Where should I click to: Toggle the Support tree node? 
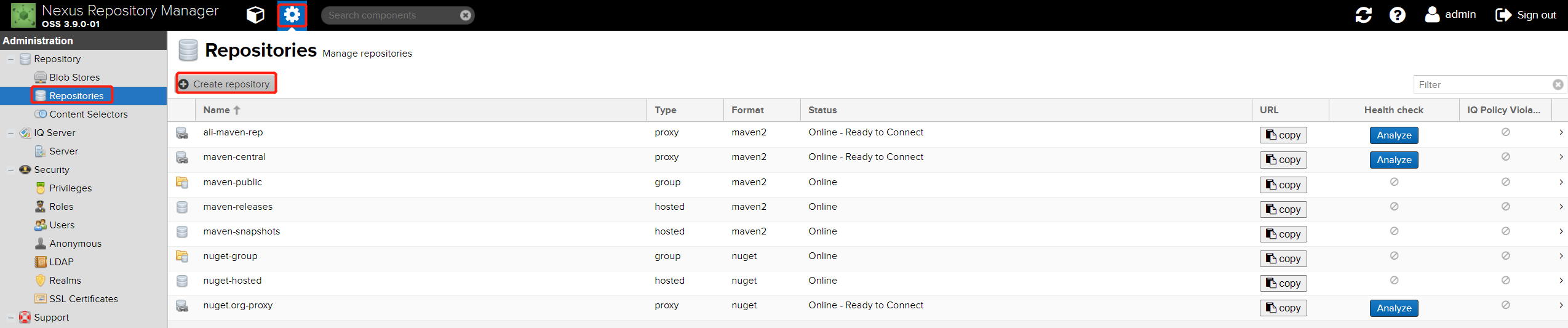click(10, 318)
